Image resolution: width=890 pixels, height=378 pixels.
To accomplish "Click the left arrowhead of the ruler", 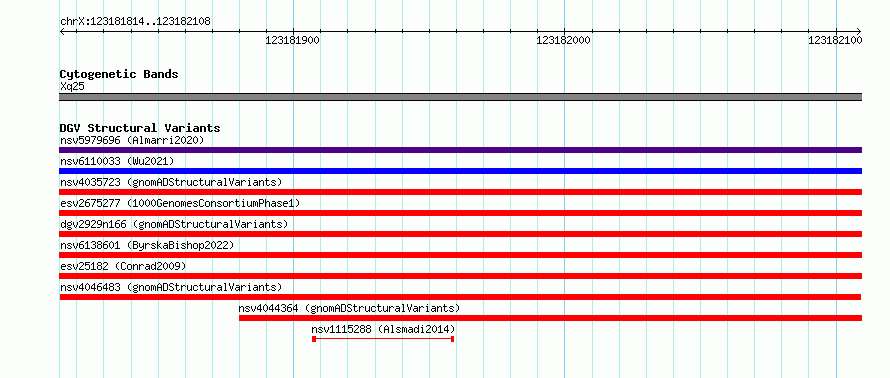I will click(62, 31).
